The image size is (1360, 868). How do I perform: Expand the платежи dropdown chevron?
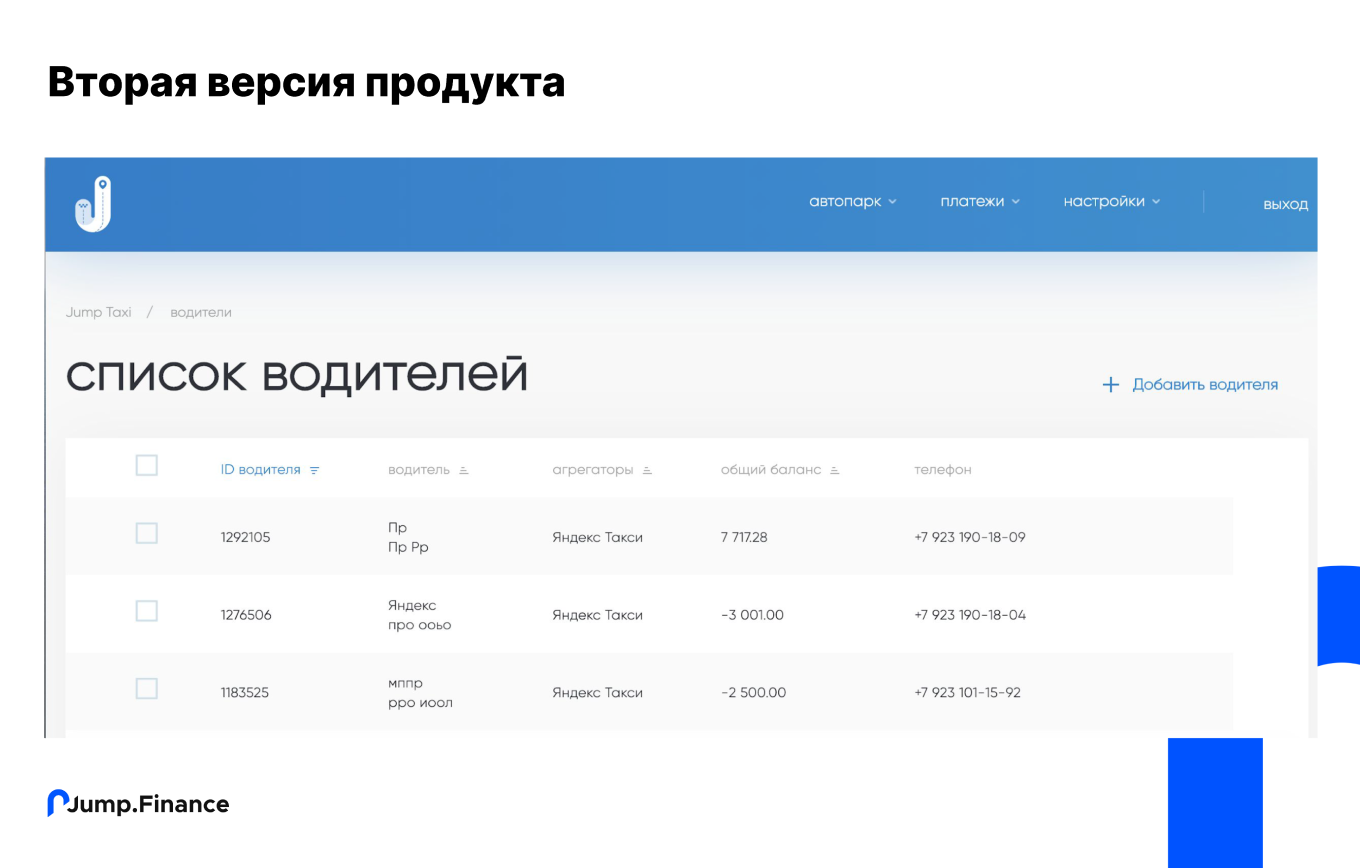1017,201
